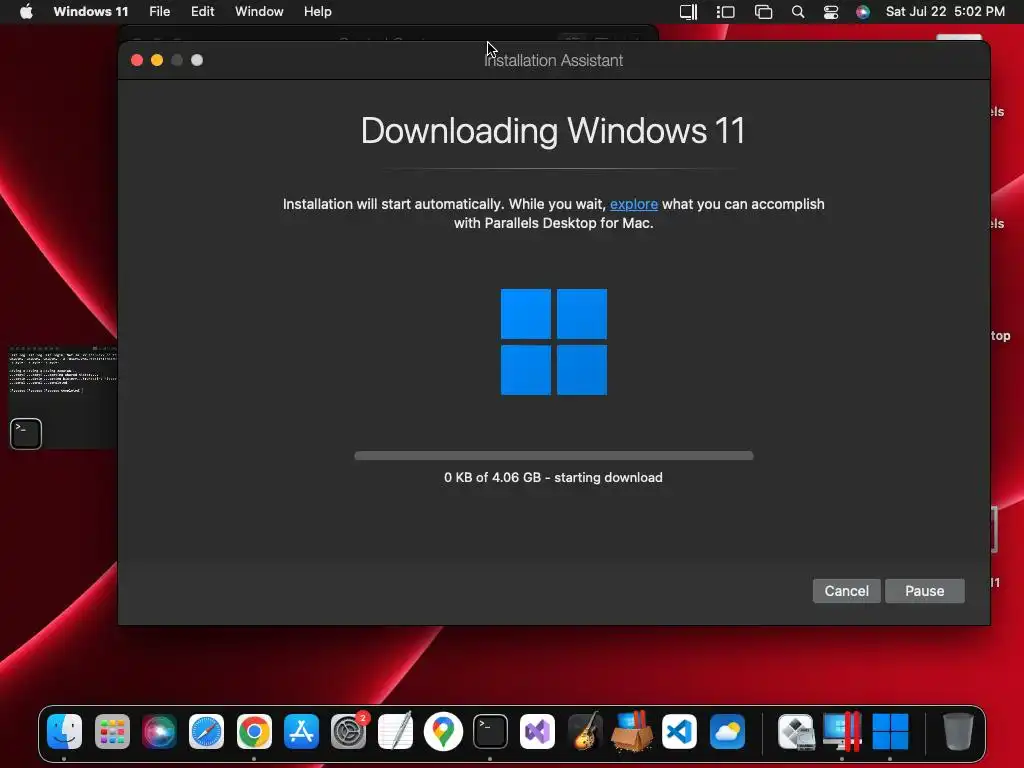Open the Window menu

[259, 11]
